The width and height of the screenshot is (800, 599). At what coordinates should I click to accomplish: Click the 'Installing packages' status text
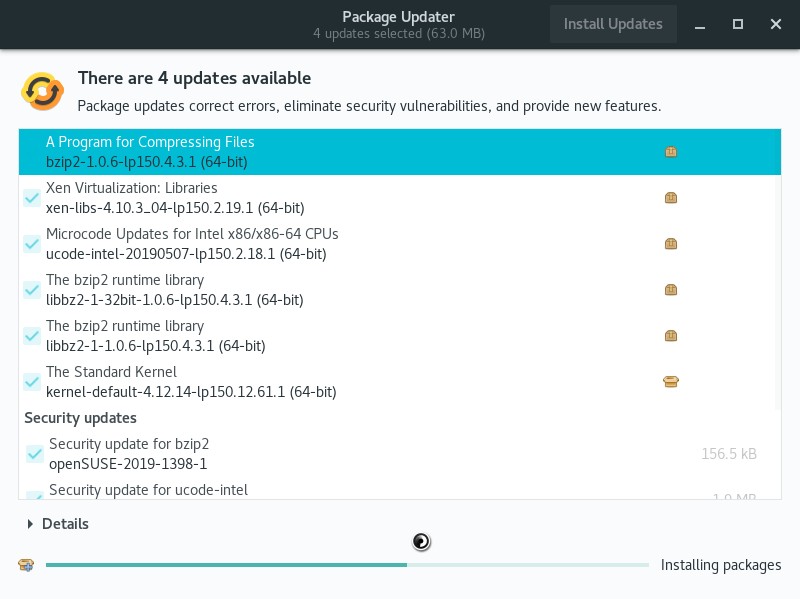click(721, 565)
